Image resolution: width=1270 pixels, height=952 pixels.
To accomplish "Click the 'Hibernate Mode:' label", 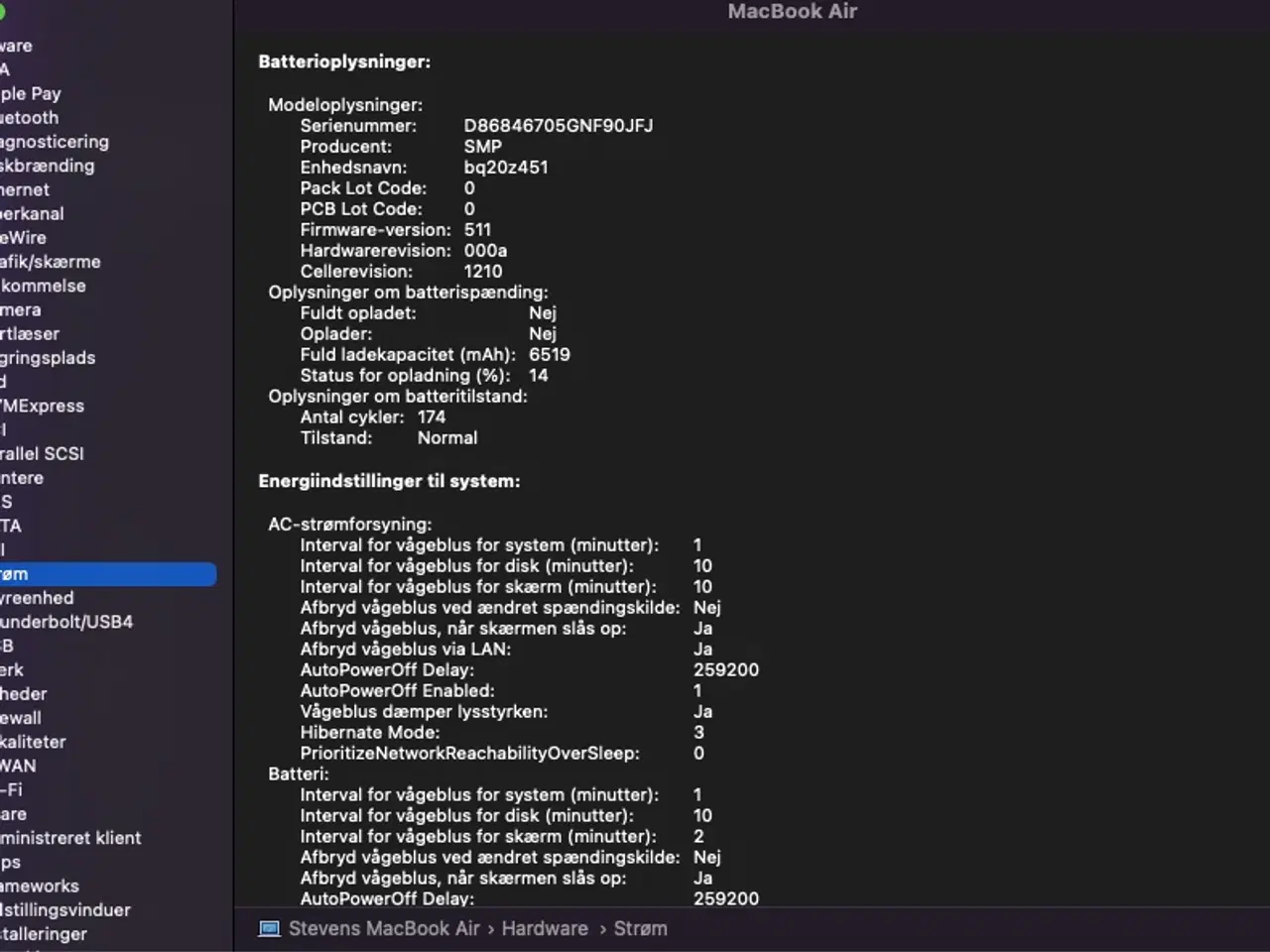I will (x=370, y=733).
